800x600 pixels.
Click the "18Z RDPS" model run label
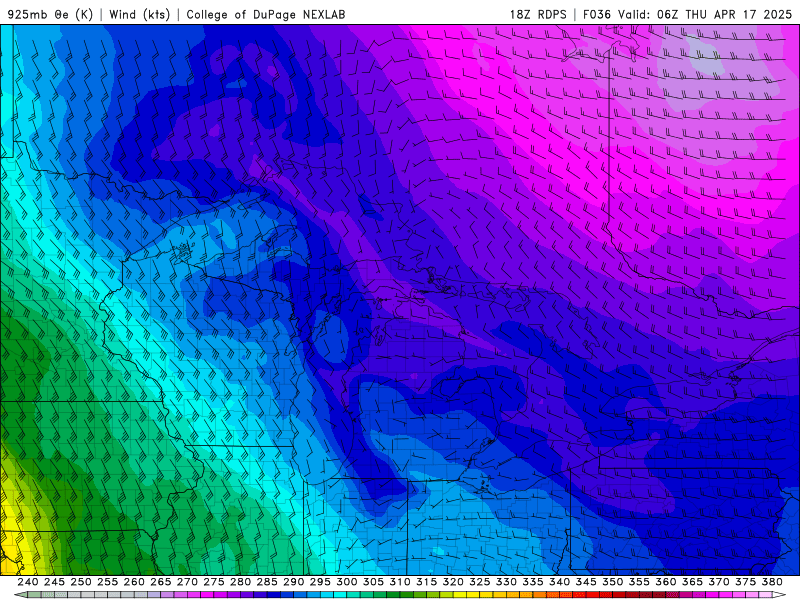tap(538, 14)
